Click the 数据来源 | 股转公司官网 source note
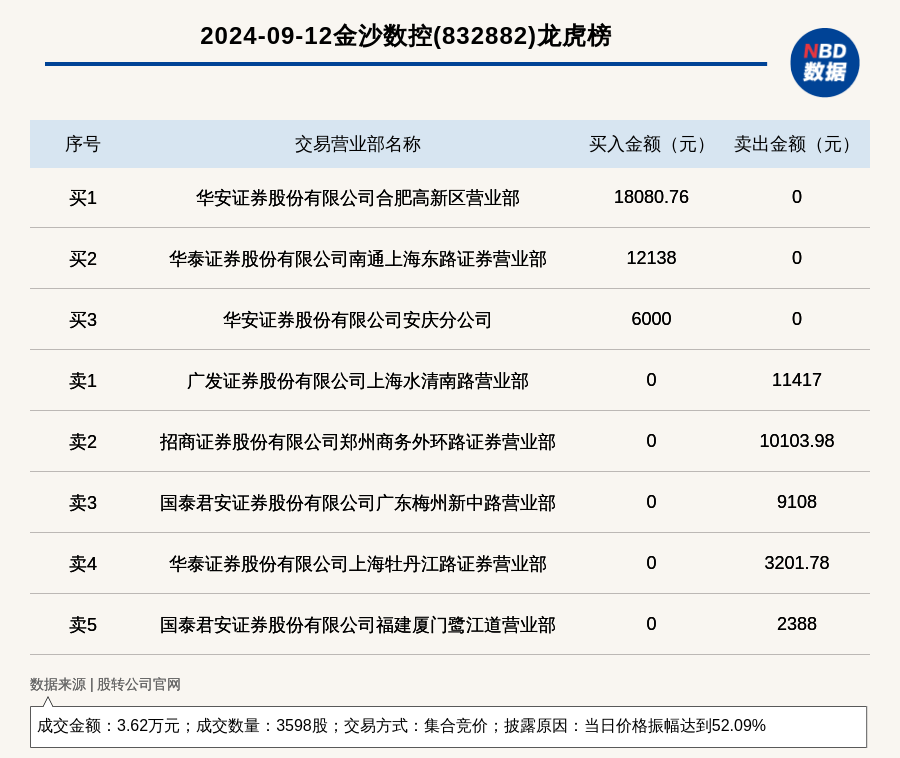Viewport: 900px width, 758px height. pyautogui.click(x=105, y=685)
